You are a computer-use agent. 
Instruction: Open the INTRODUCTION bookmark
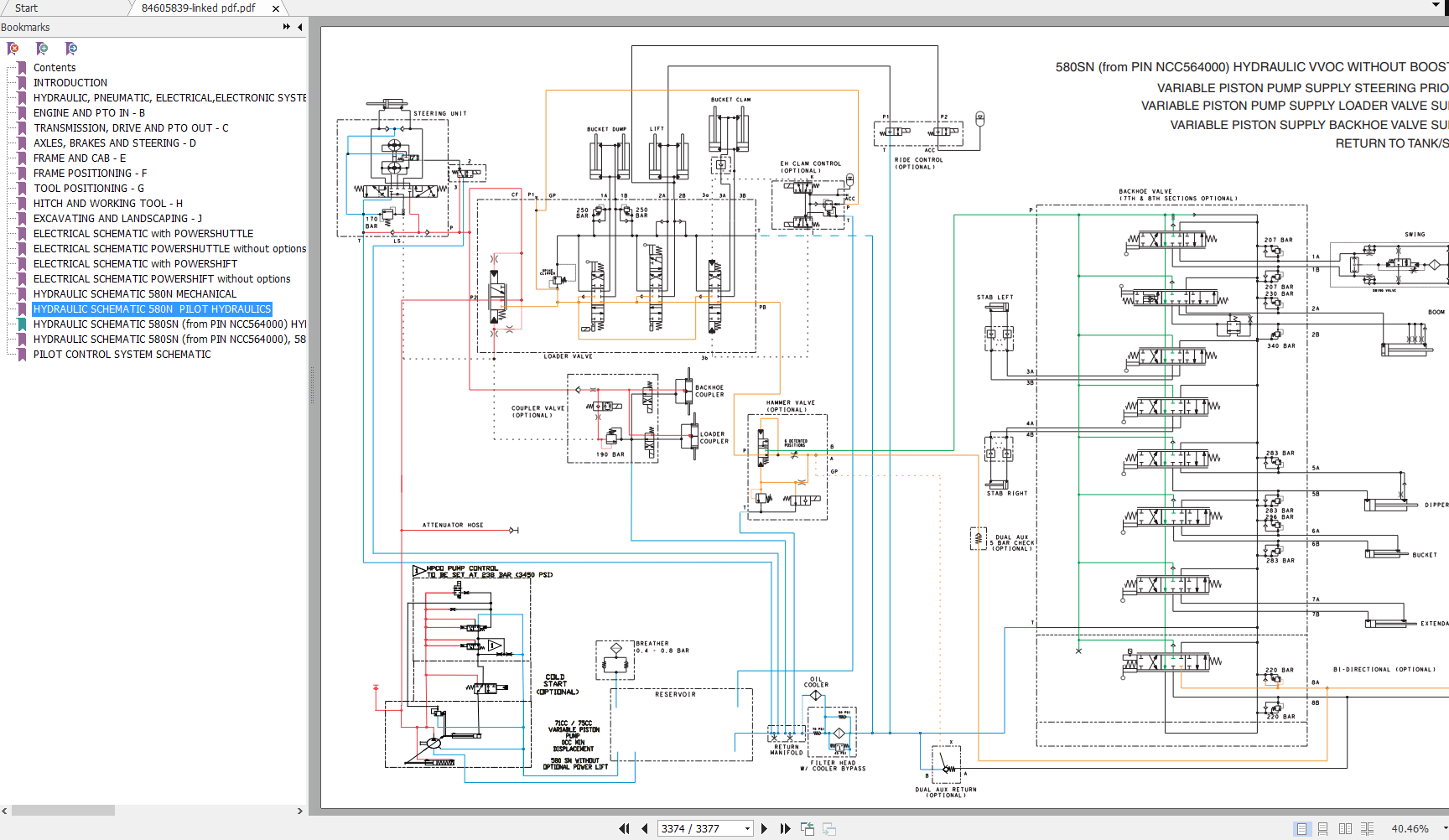pos(70,83)
